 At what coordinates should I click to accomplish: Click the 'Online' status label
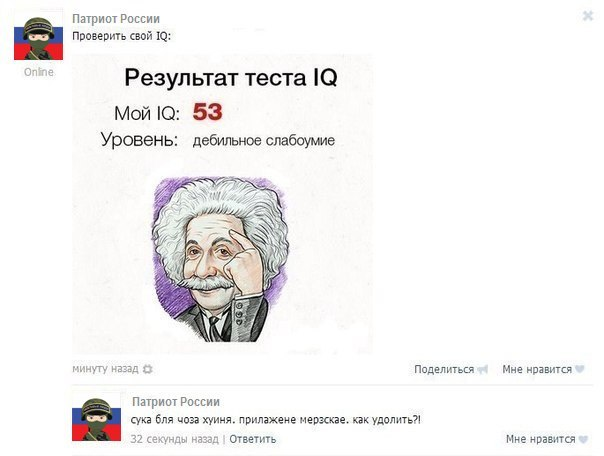(x=39, y=72)
